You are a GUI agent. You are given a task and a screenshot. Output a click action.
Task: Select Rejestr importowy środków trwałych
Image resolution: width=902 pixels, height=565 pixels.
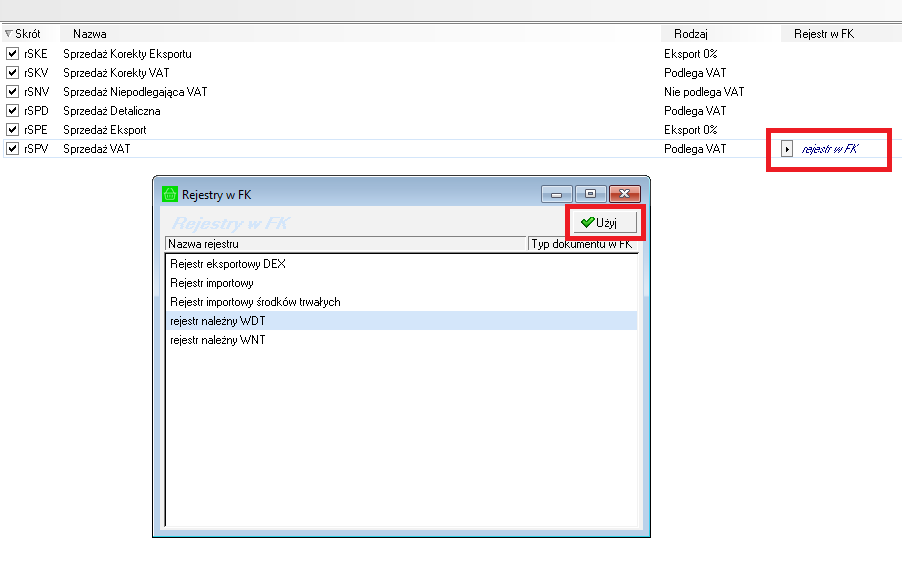point(255,302)
